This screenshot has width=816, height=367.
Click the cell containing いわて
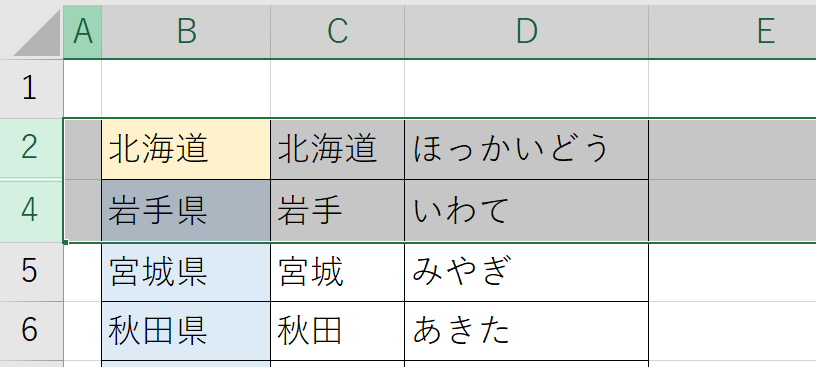(x=526, y=211)
